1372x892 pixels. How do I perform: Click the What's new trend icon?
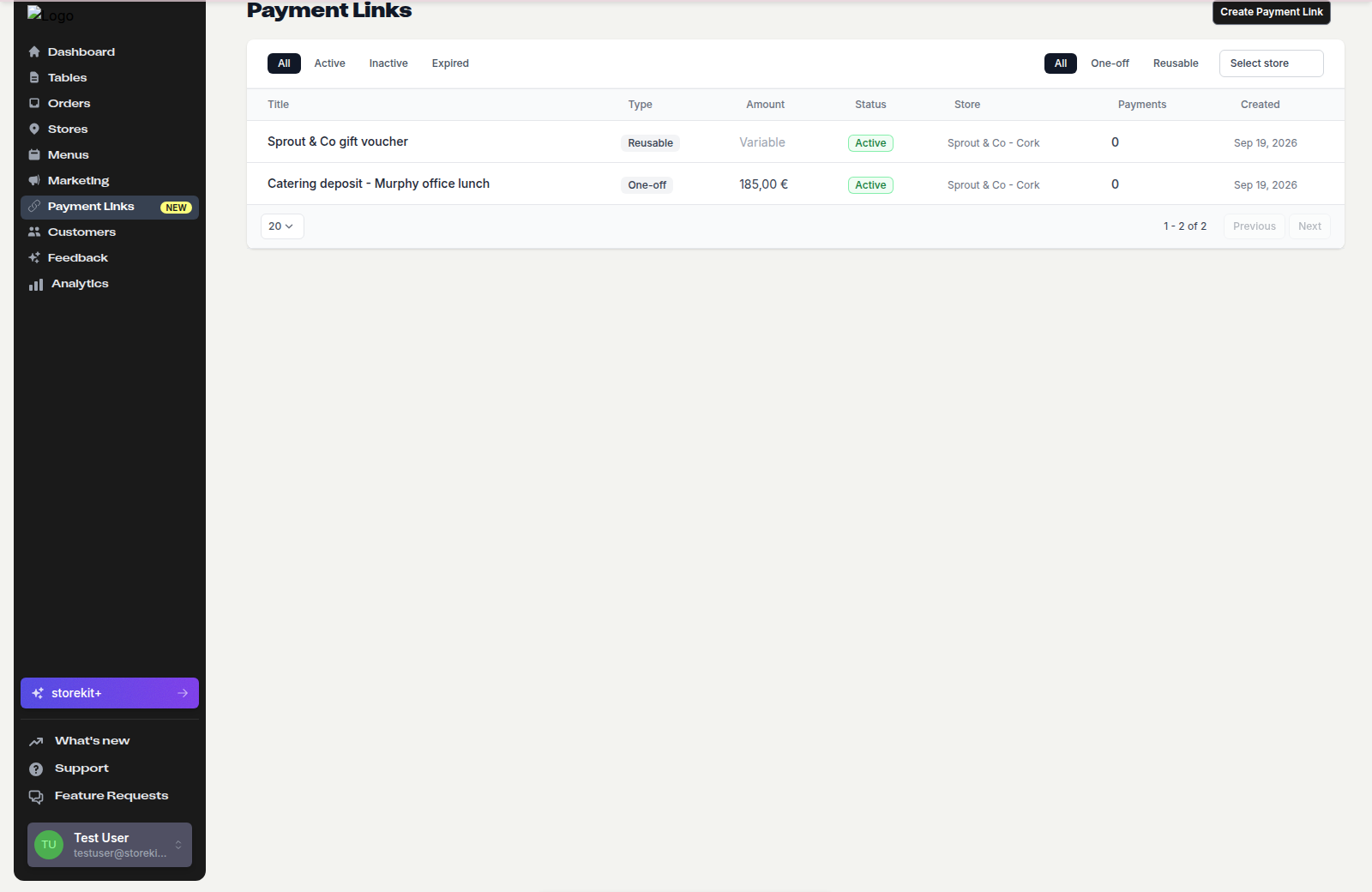point(36,742)
